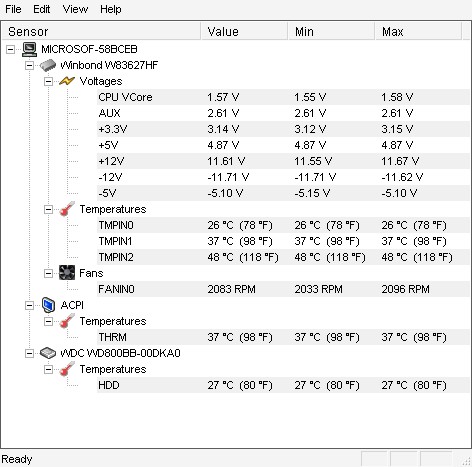The image size is (472, 467).
Task: Click the hard drive icon beside WDC WD800BB-00DKA0
Action: point(48,353)
